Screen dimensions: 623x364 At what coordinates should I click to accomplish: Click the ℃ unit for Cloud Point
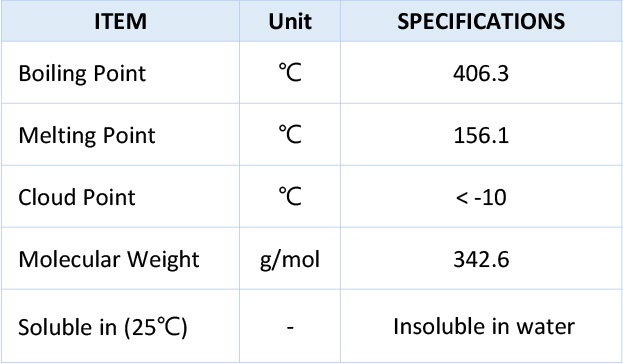coord(290,196)
